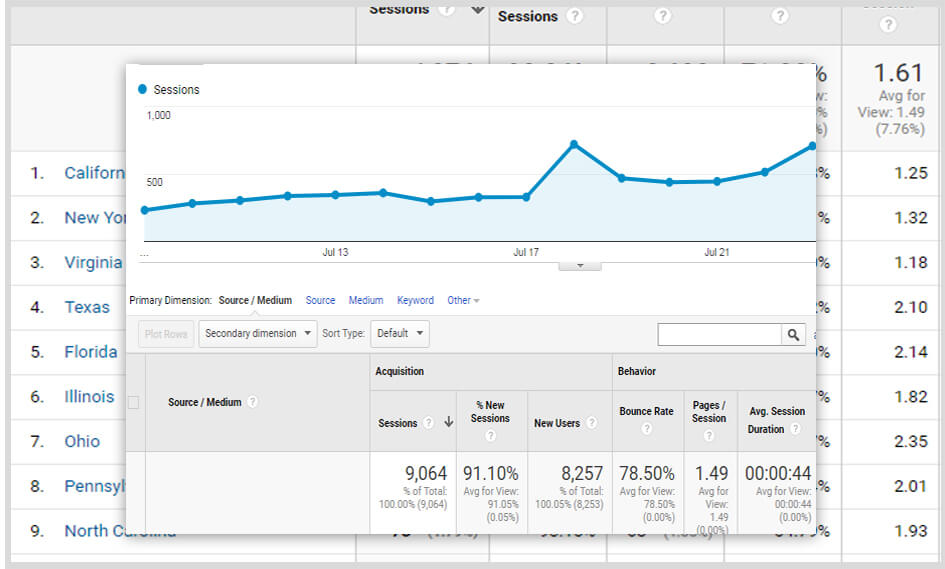The image size is (945, 569).
Task: Click the search magnifier icon
Action: click(793, 335)
